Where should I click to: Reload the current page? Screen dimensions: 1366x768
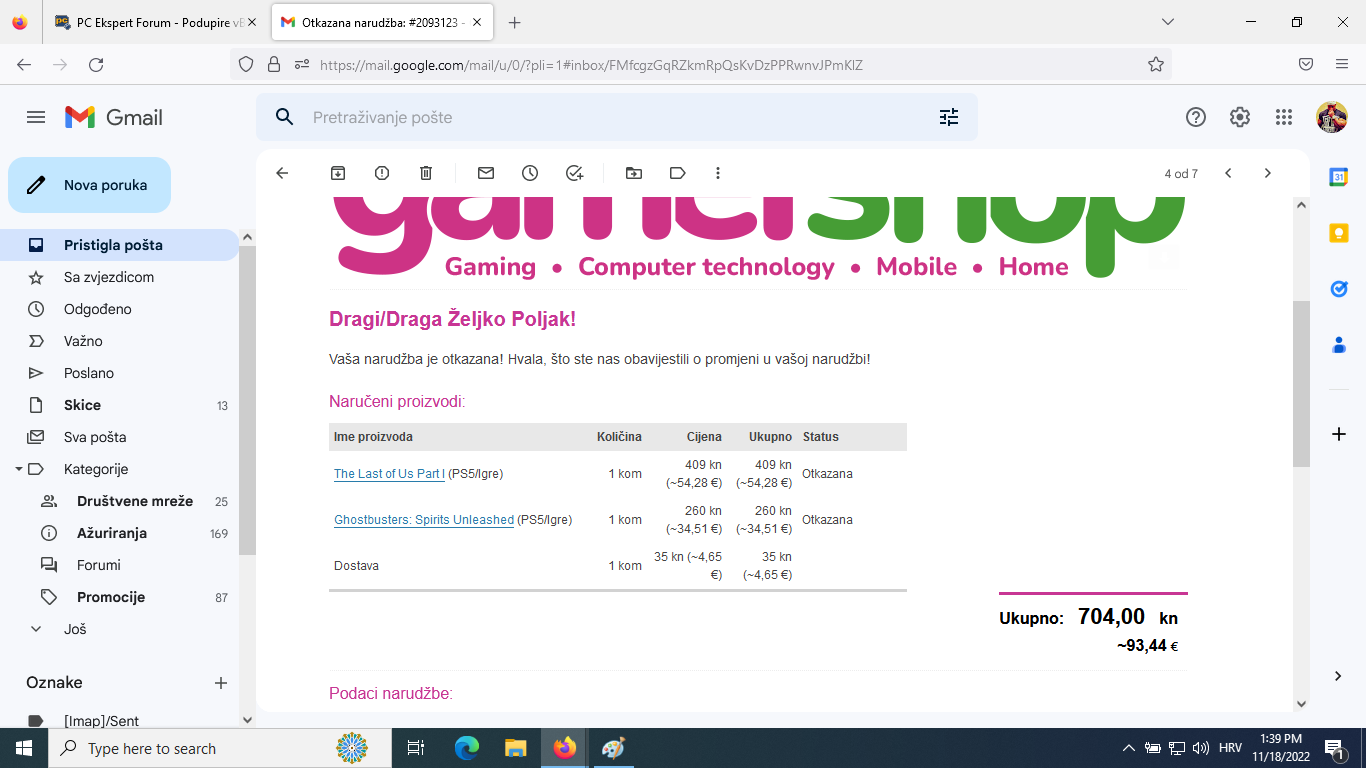point(96,64)
